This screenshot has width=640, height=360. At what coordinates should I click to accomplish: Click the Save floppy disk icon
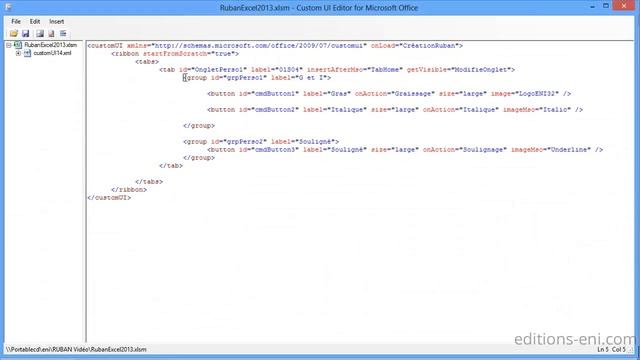pos(25,33)
